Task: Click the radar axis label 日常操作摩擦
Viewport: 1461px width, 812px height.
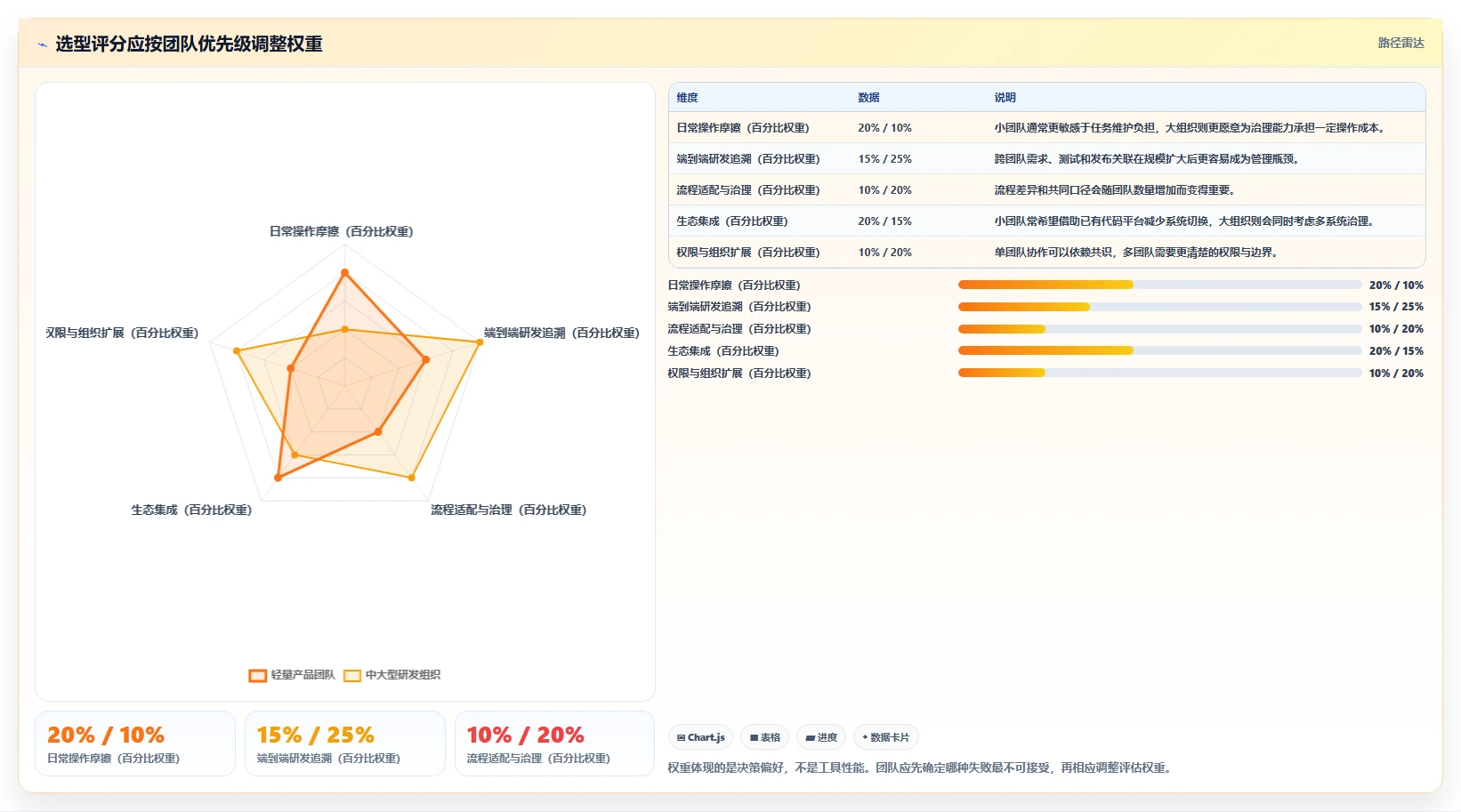Action: pyautogui.click(x=342, y=231)
